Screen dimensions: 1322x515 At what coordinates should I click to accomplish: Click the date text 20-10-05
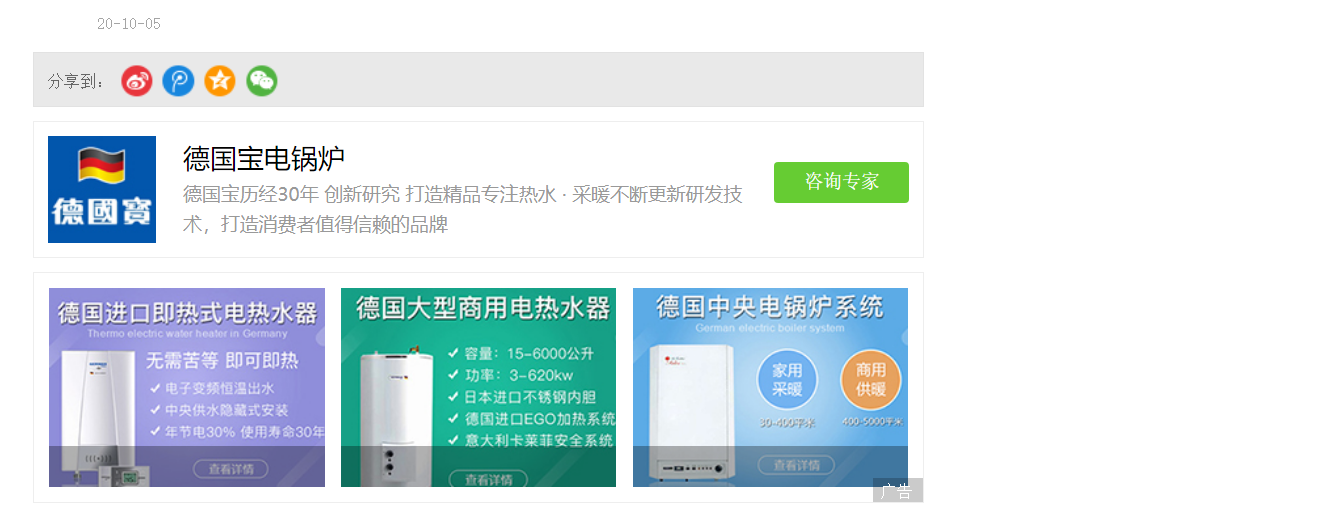pos(129,24)
